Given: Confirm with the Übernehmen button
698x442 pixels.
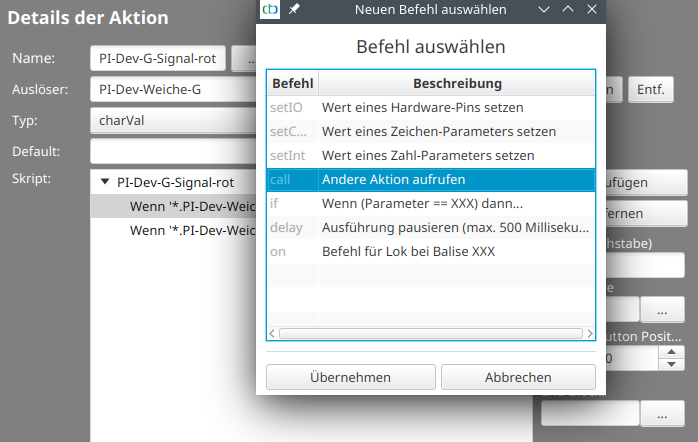Looking at the screenshot, I should click(x=349, y=377).
